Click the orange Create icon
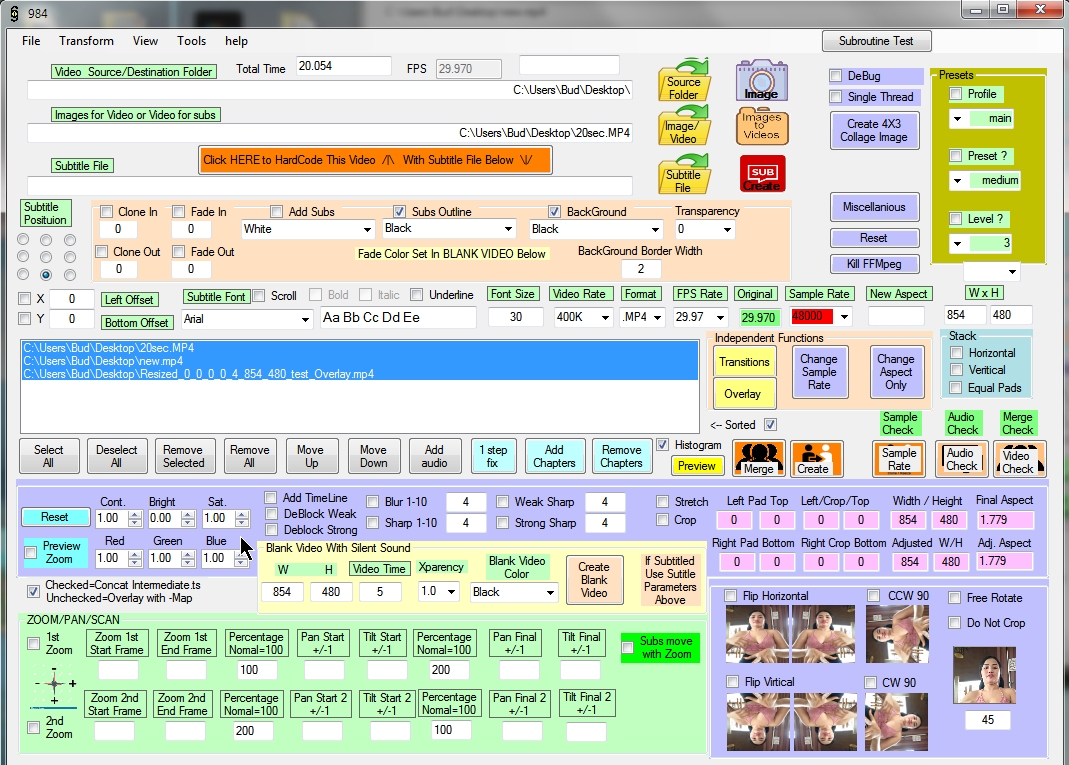Screen dimensions: 1069x765 click(x=817, y=458)
